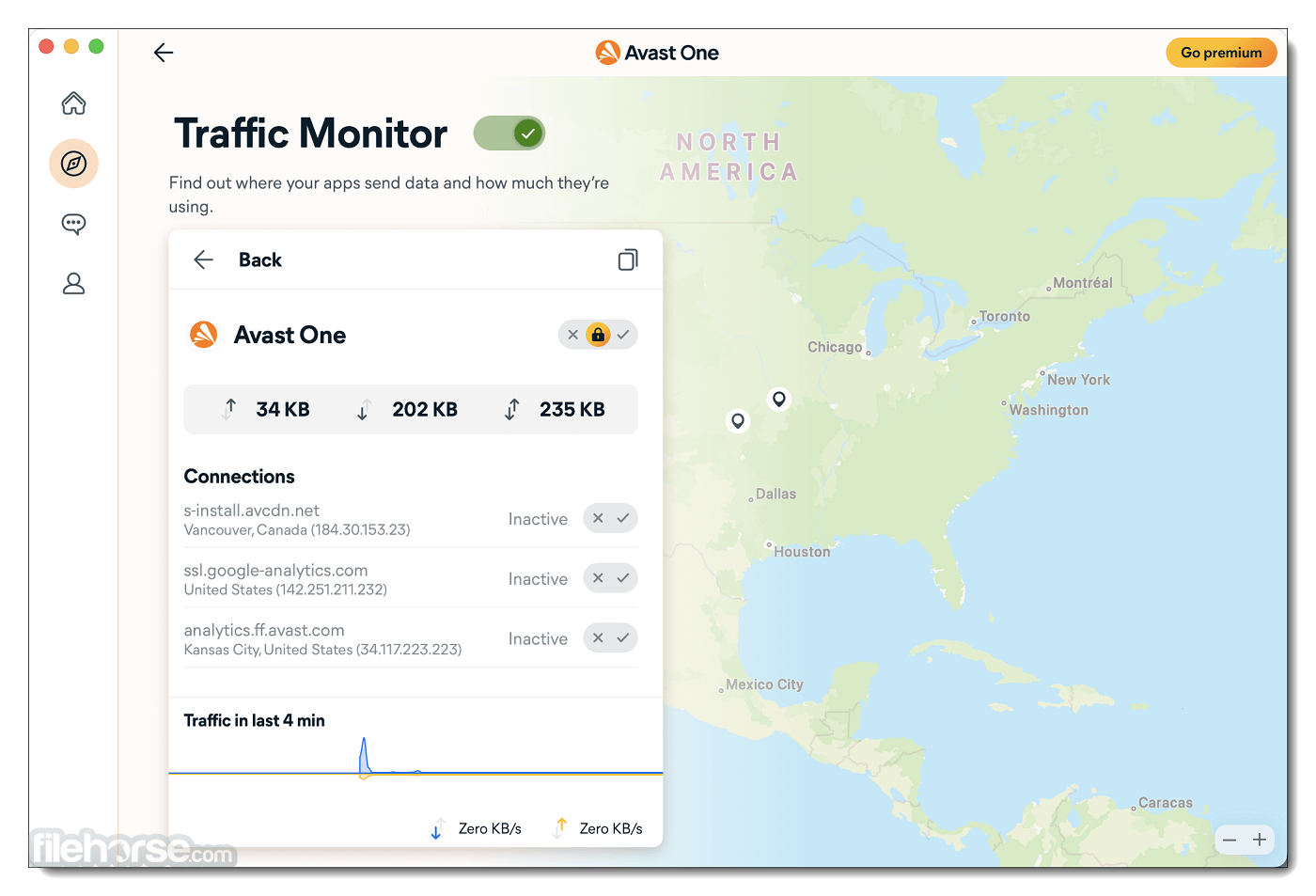Minimize the window with yellow button
Image resolution: width=1316 pixels, height=896 pixels.
[x=71, y=46]
